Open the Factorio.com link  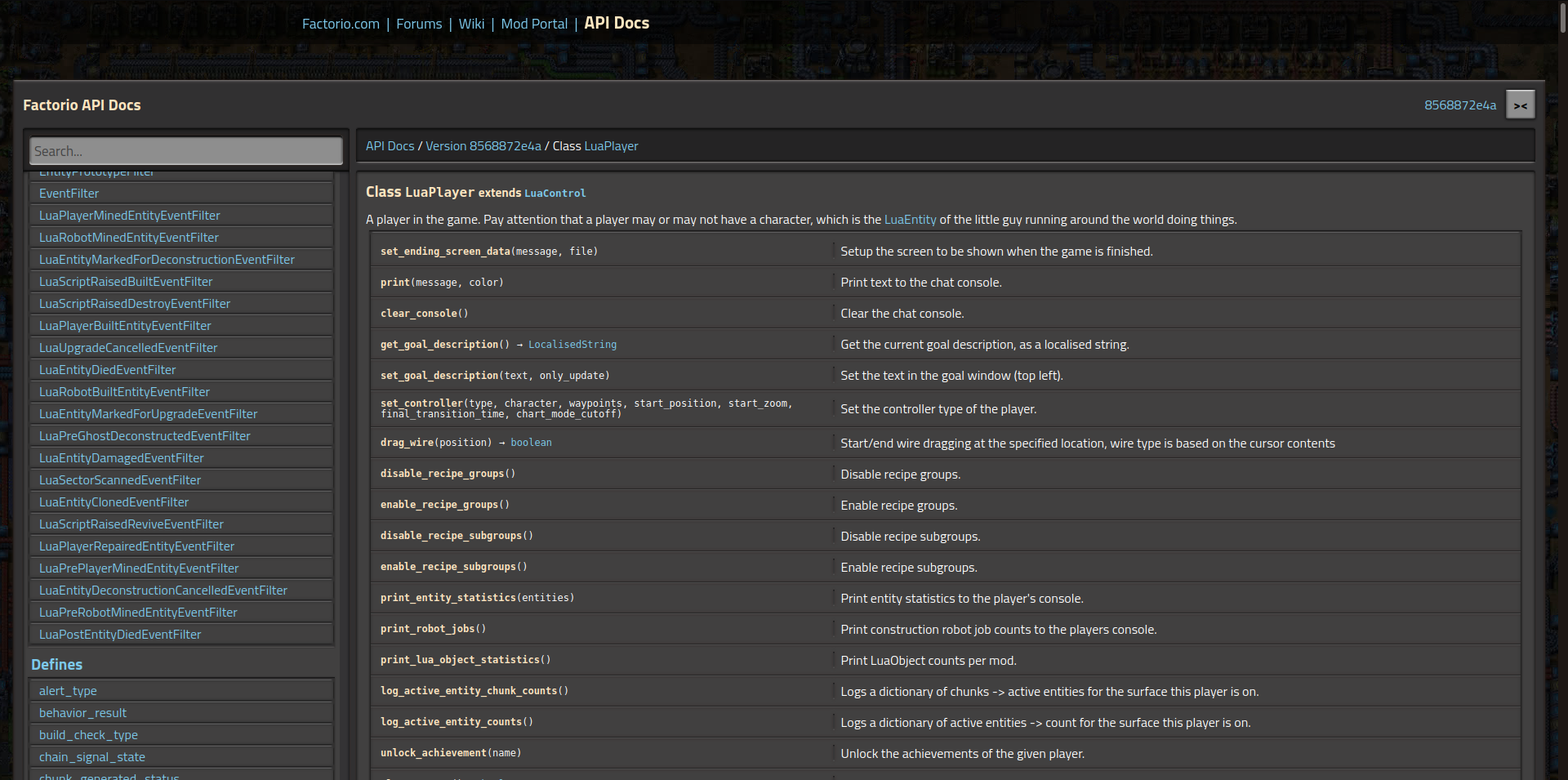(x=341, y=25)
